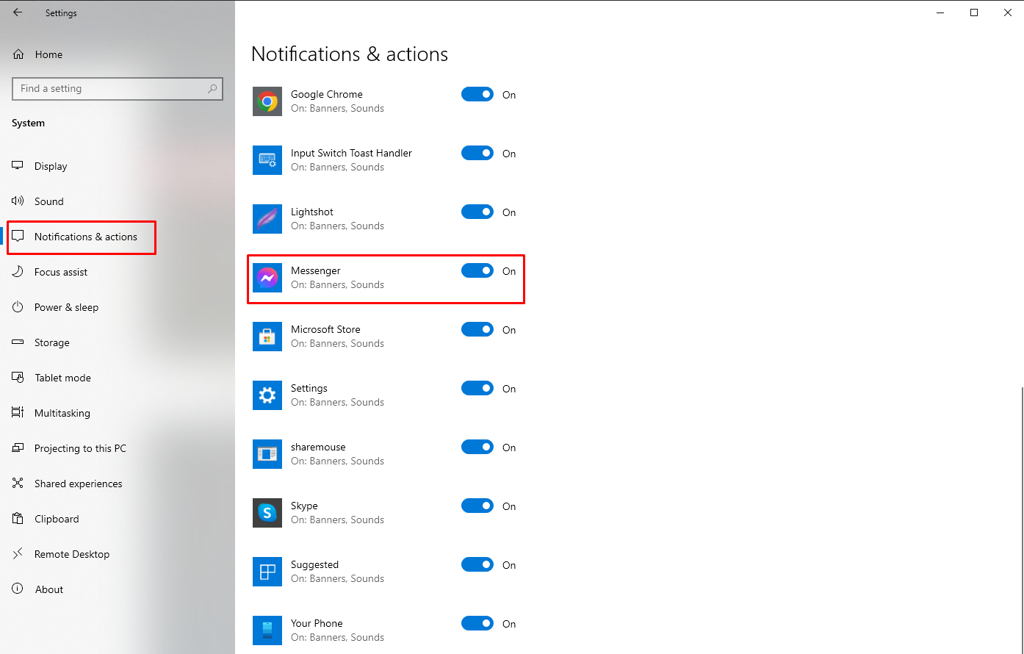The width and height of the screenshot is (1024, 654).
Task: Click the Projecting to this PC icon
Action: (x=18, y=448)
